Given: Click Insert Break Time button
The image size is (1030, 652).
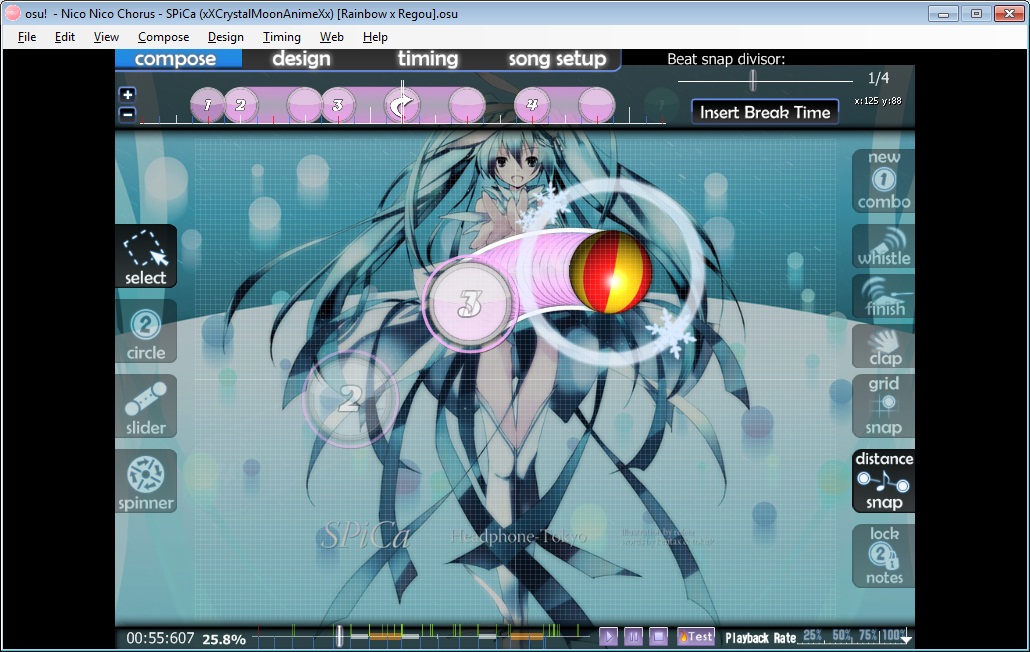Looking at the screenshot, I should (x=765, y=112).
